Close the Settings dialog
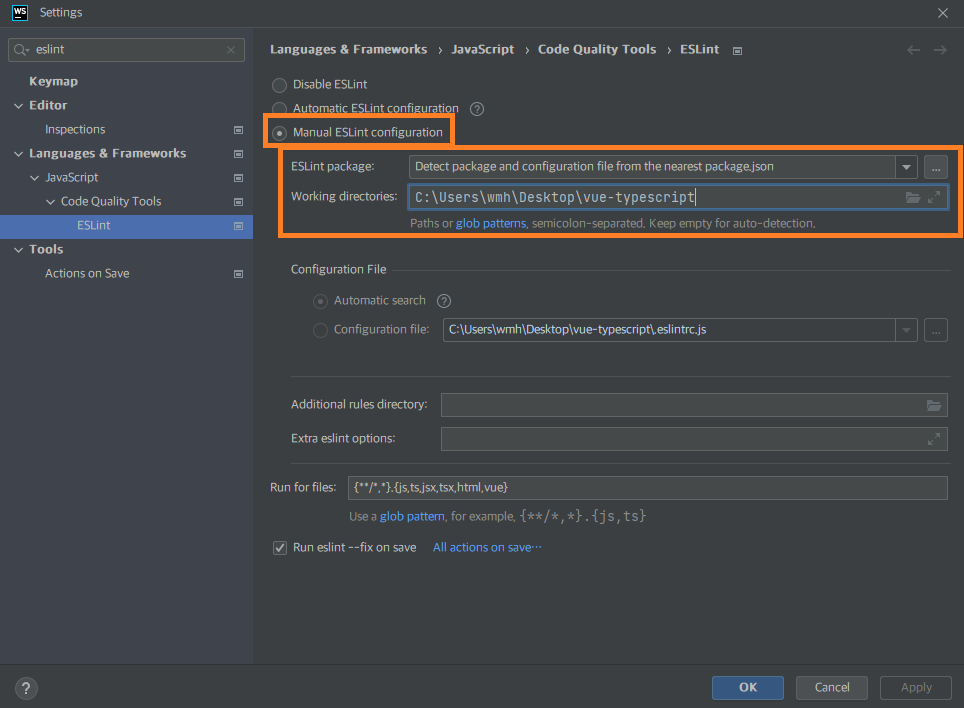The image size is (964, 708). point(942,13)
